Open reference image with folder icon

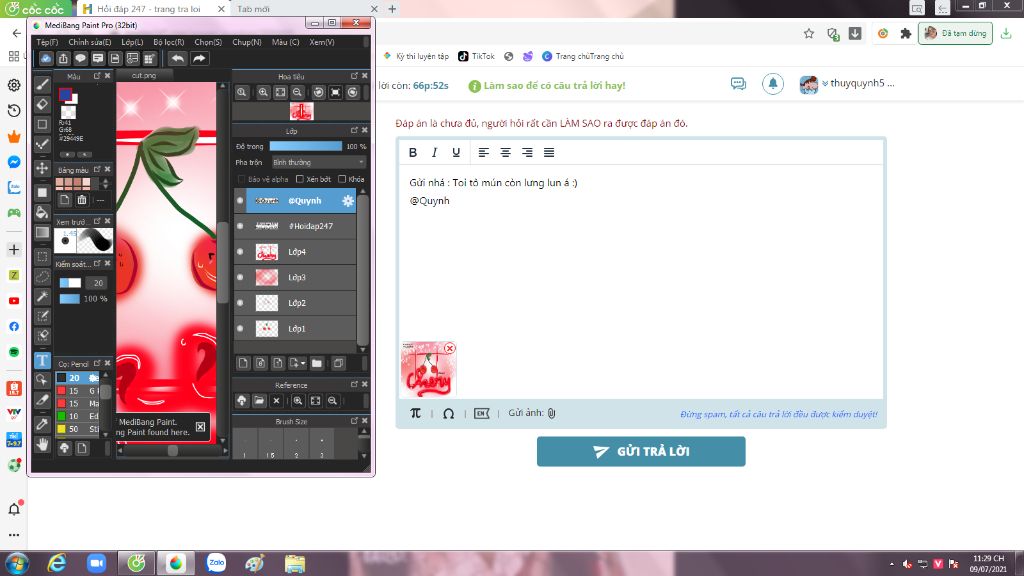pos(259,400)
